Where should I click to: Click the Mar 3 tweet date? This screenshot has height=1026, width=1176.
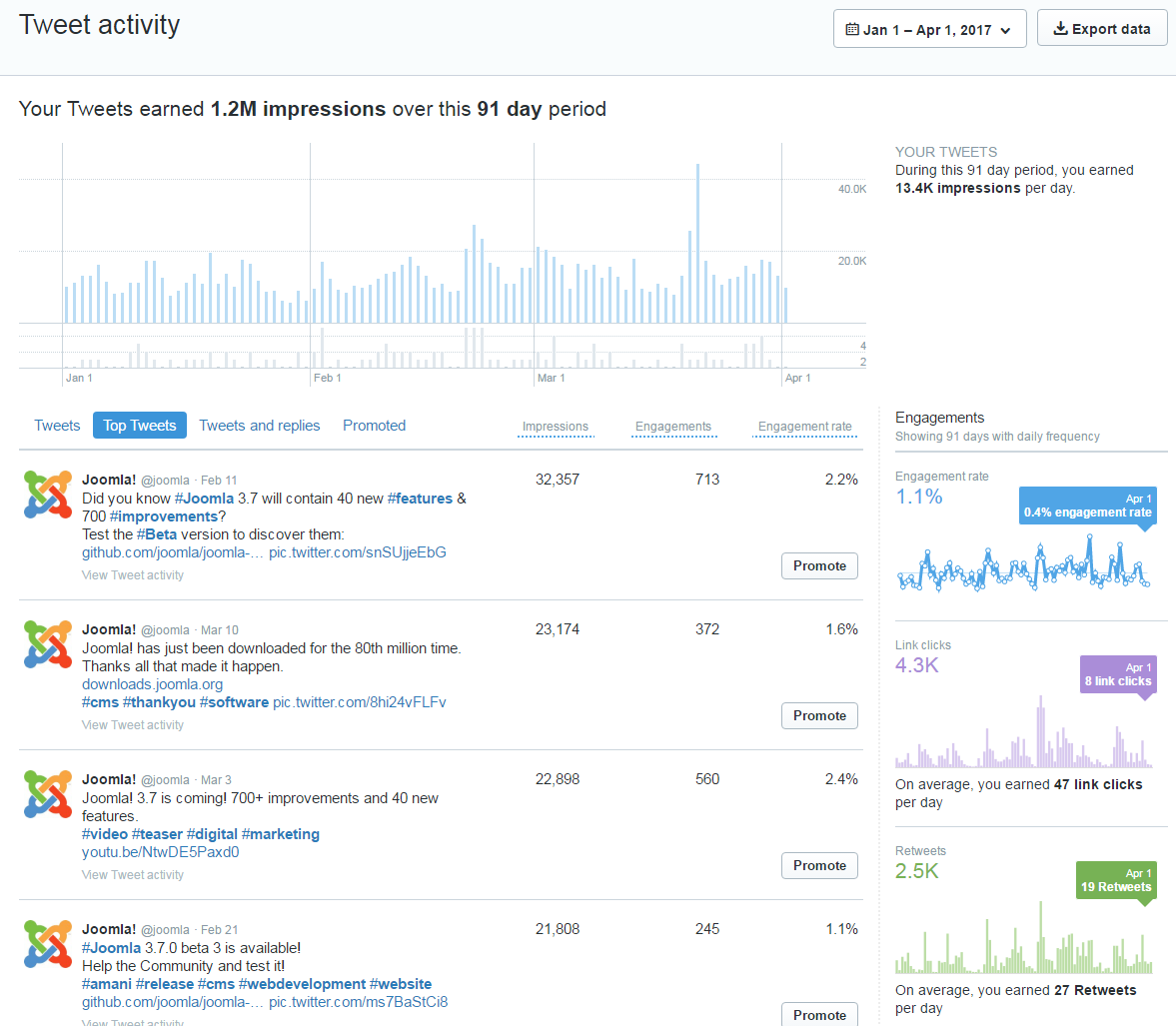tap(216, 780)
